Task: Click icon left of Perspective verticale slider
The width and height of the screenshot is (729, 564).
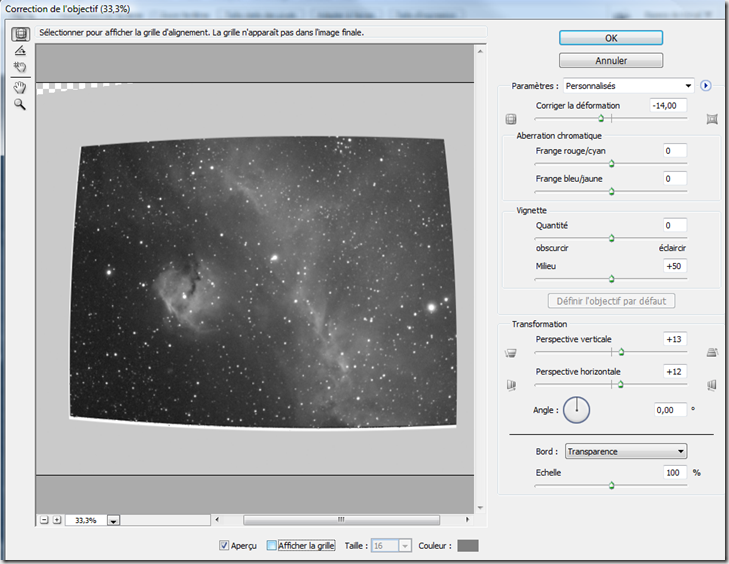Action: pyautogui.click(x=512, y=353)
